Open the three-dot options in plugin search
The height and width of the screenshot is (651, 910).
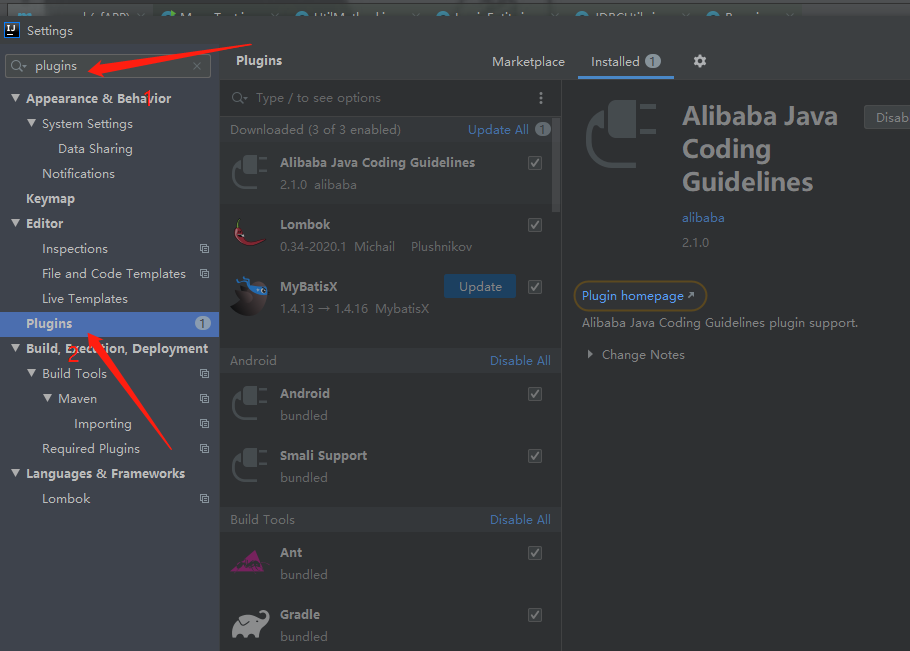pos(541,97)
